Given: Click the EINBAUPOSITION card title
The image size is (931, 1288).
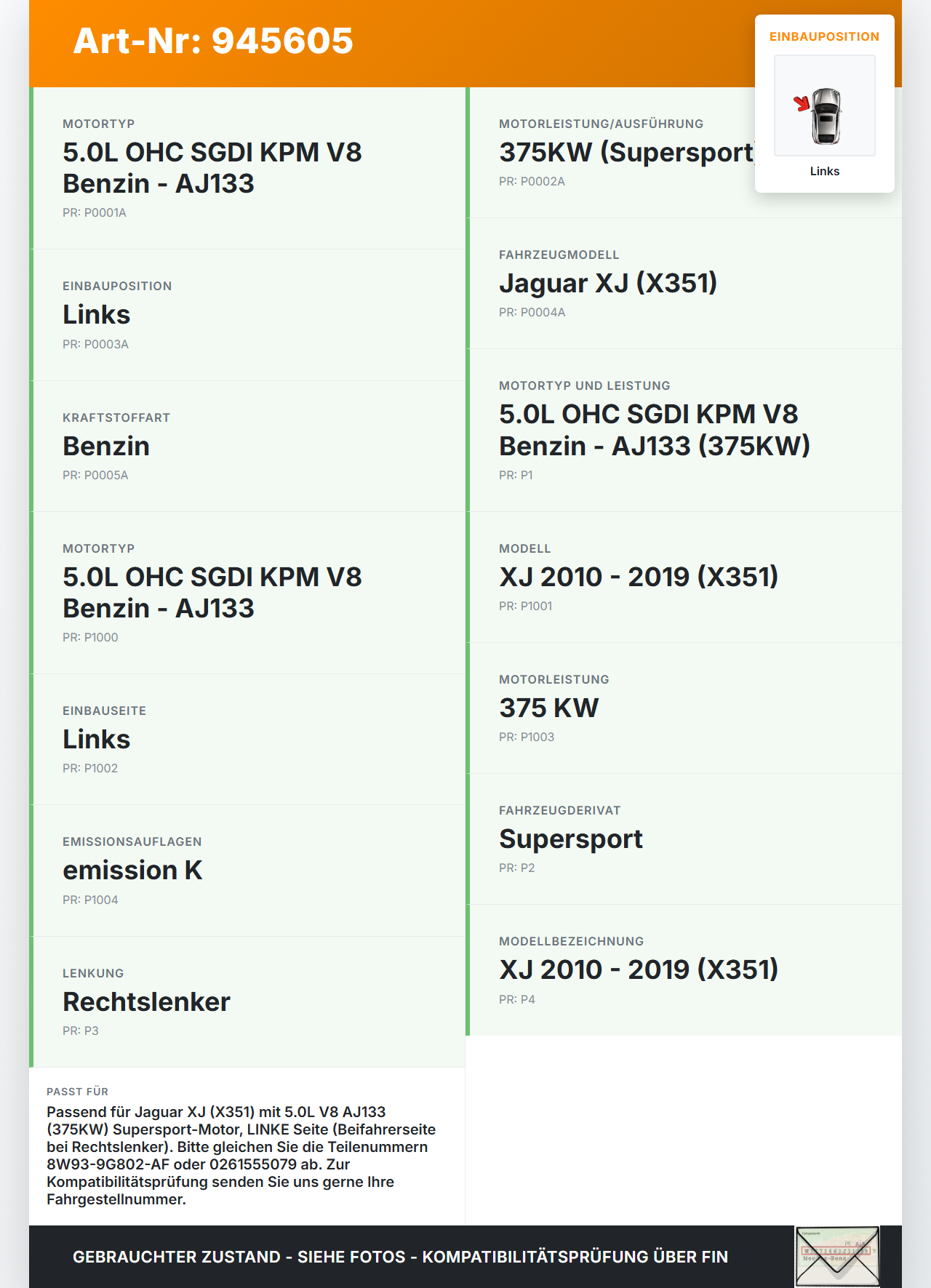Looking at the screenshot, I should (x=825, y=36).
